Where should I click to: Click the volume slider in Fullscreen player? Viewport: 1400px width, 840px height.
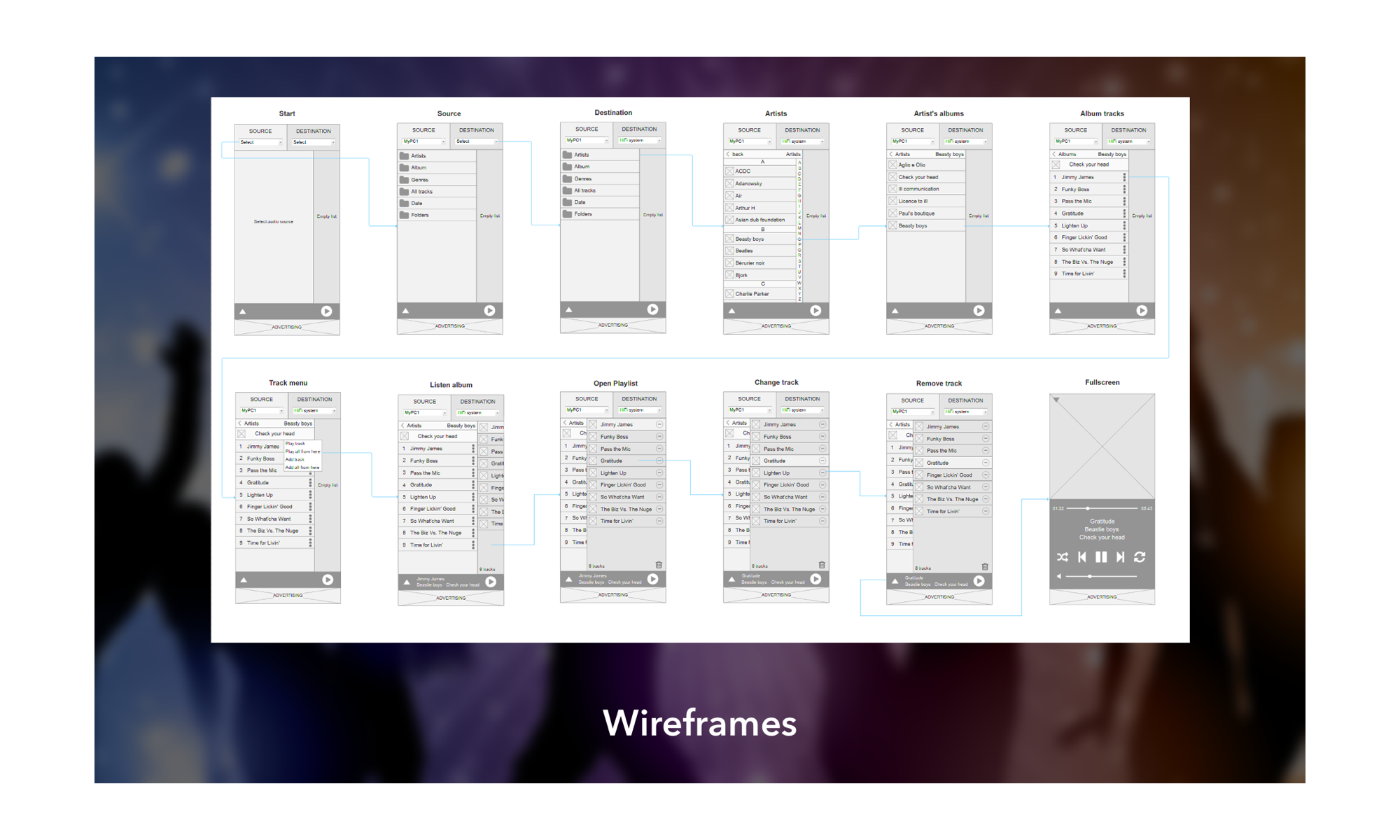(1102, 576)
